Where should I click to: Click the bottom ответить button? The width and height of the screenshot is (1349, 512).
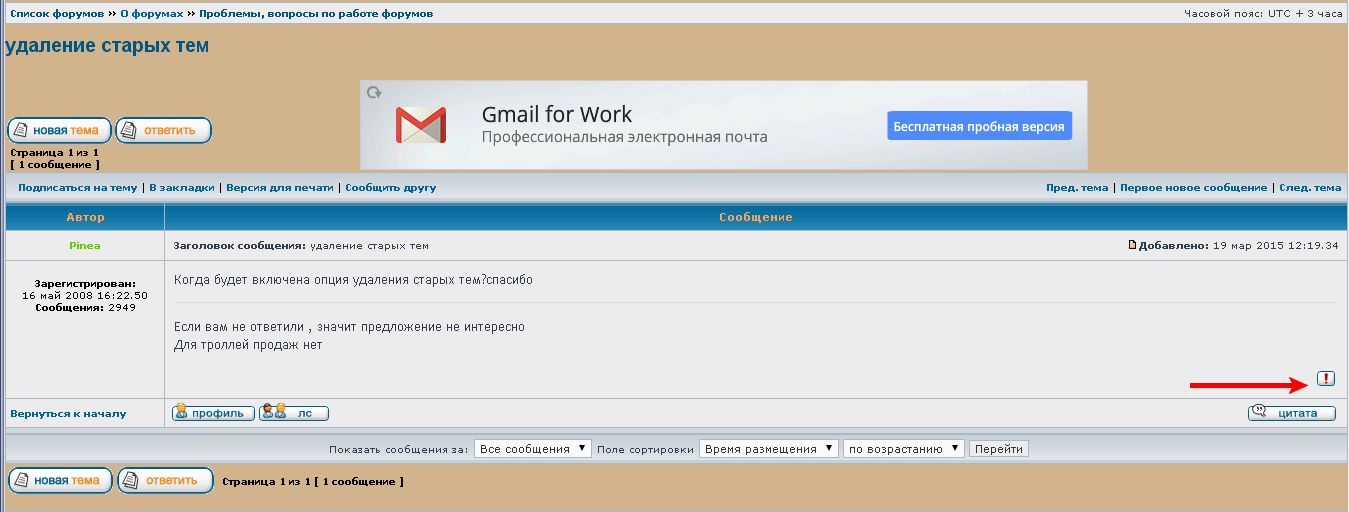165,481
